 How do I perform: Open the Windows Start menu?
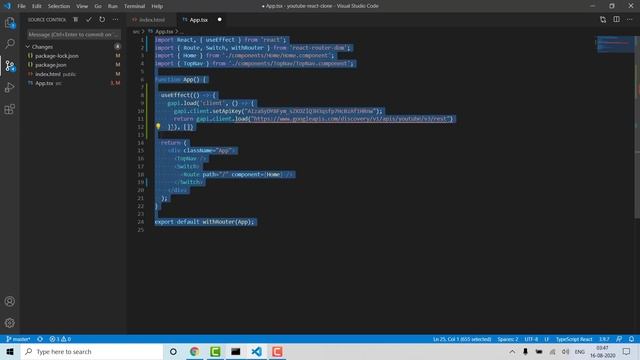pyautogui.click(x=10, y=351)
